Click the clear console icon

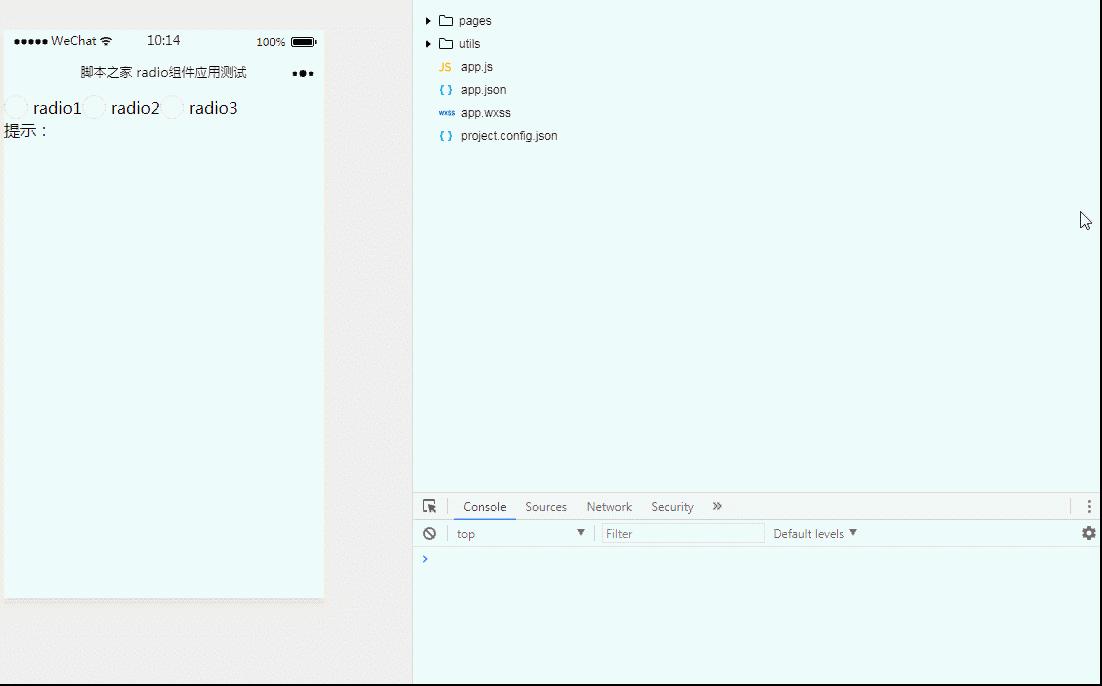point(429,534)
